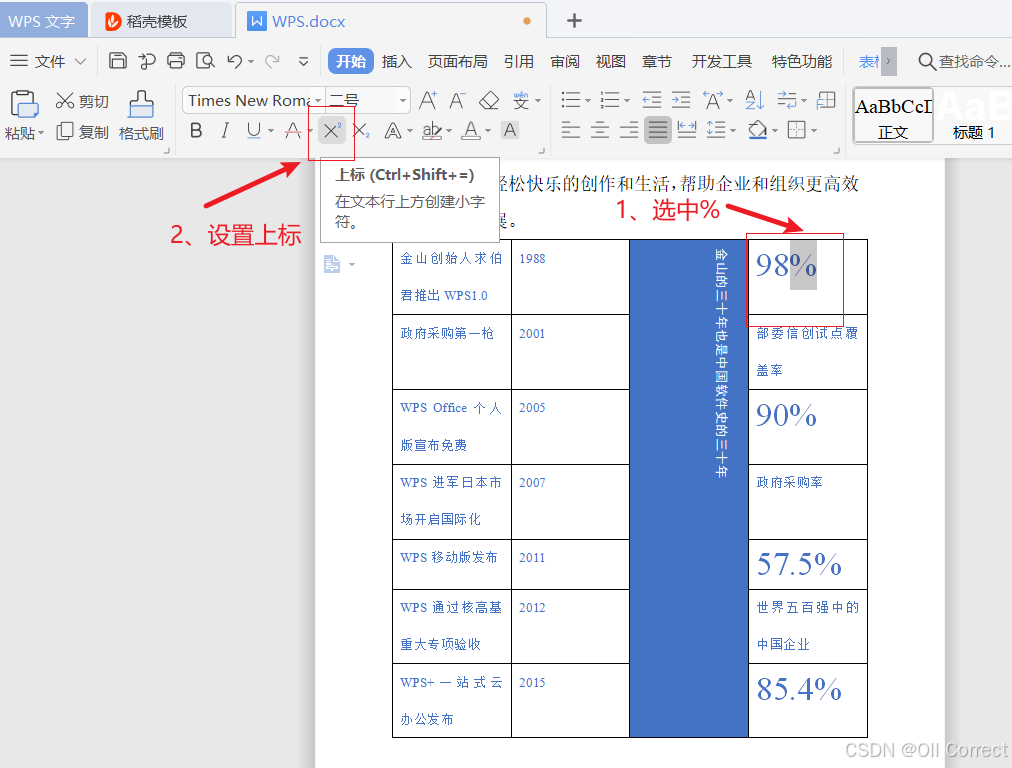Click the text highlight color icon
The image size is (1012, 768).
pyautogui.click(x=432, y=131)
